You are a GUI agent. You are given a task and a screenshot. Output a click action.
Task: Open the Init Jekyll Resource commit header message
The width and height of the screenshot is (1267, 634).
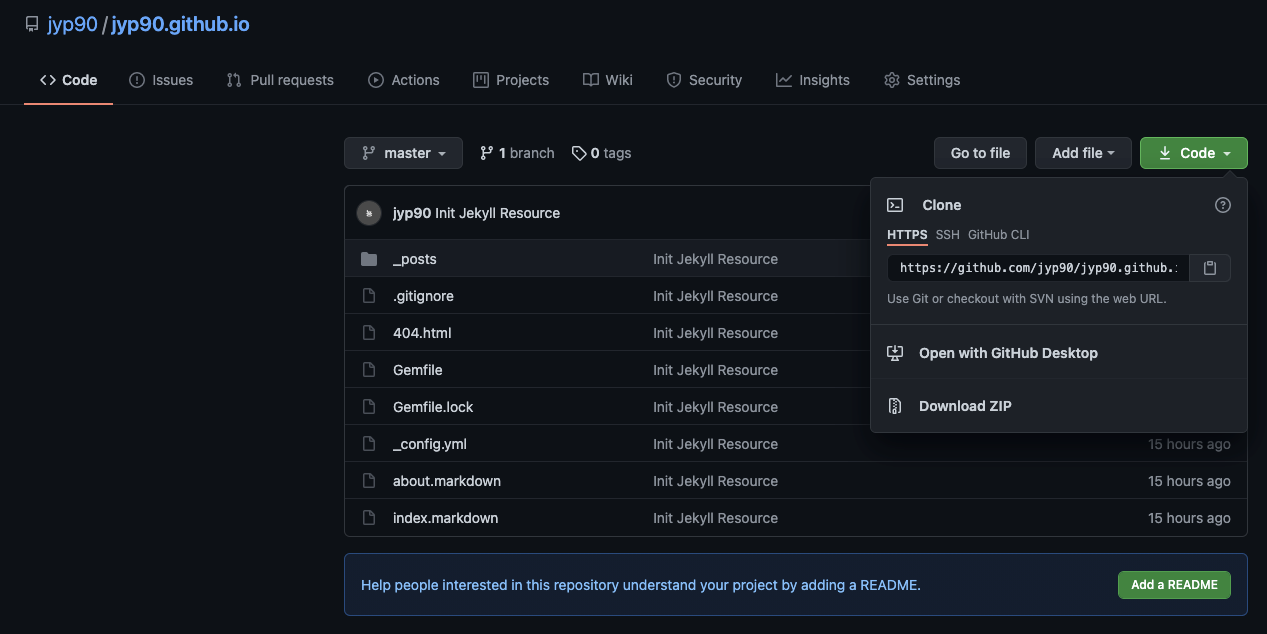498,213
